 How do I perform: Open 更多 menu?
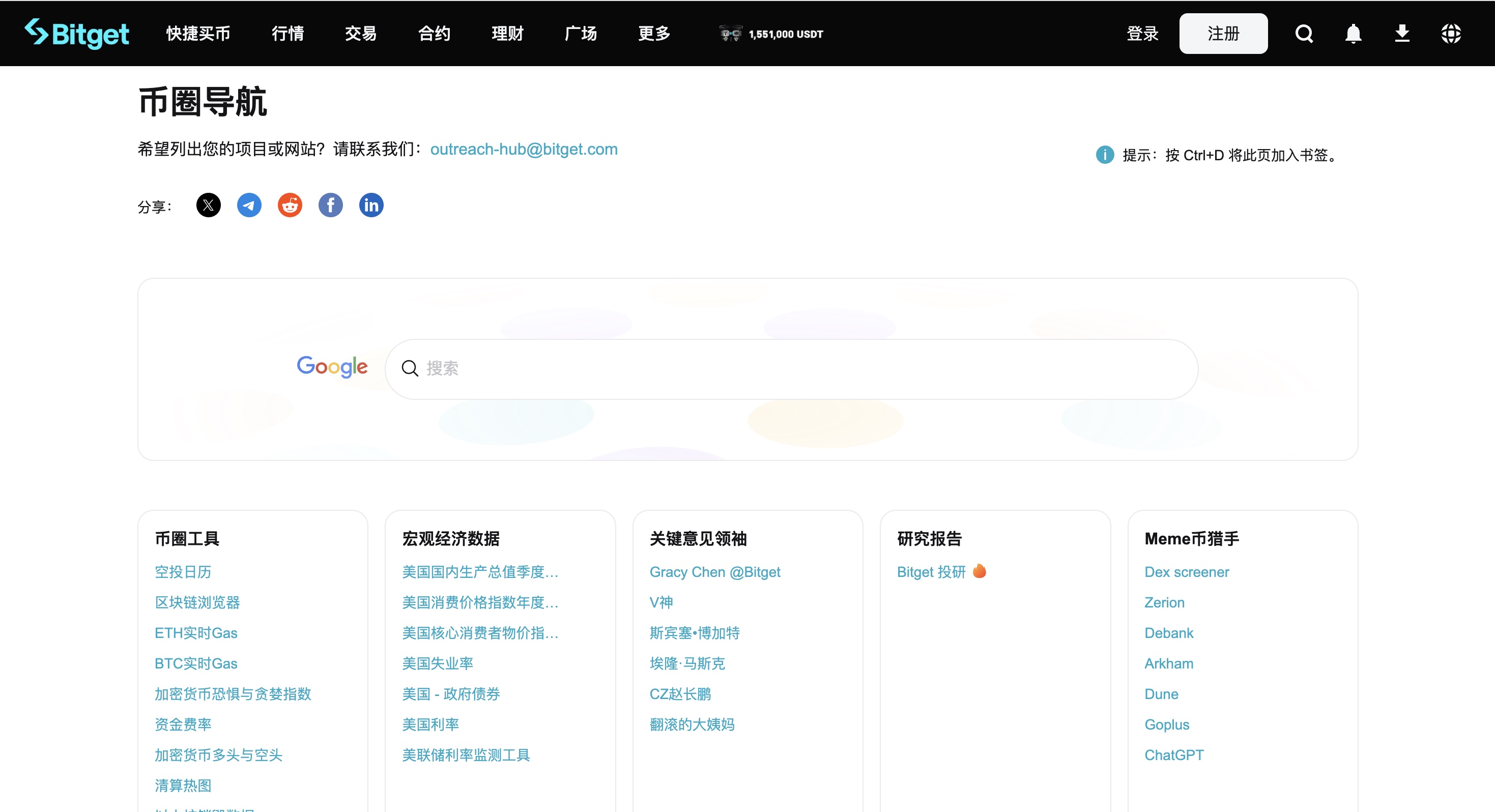(654, 34)
